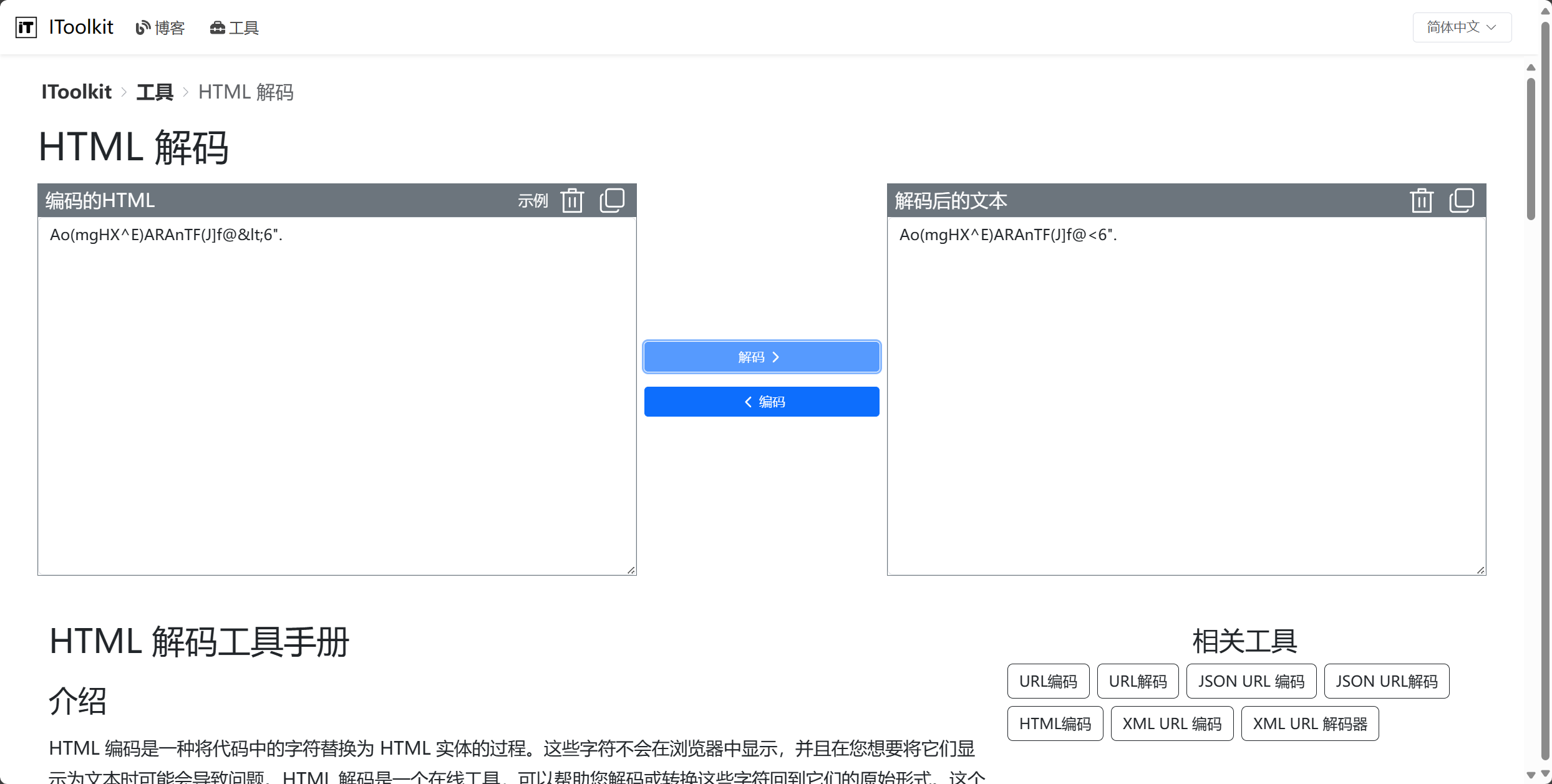Load sample text via 示例 link
The width and height of the screenshot is (1552, 784).
533,201
